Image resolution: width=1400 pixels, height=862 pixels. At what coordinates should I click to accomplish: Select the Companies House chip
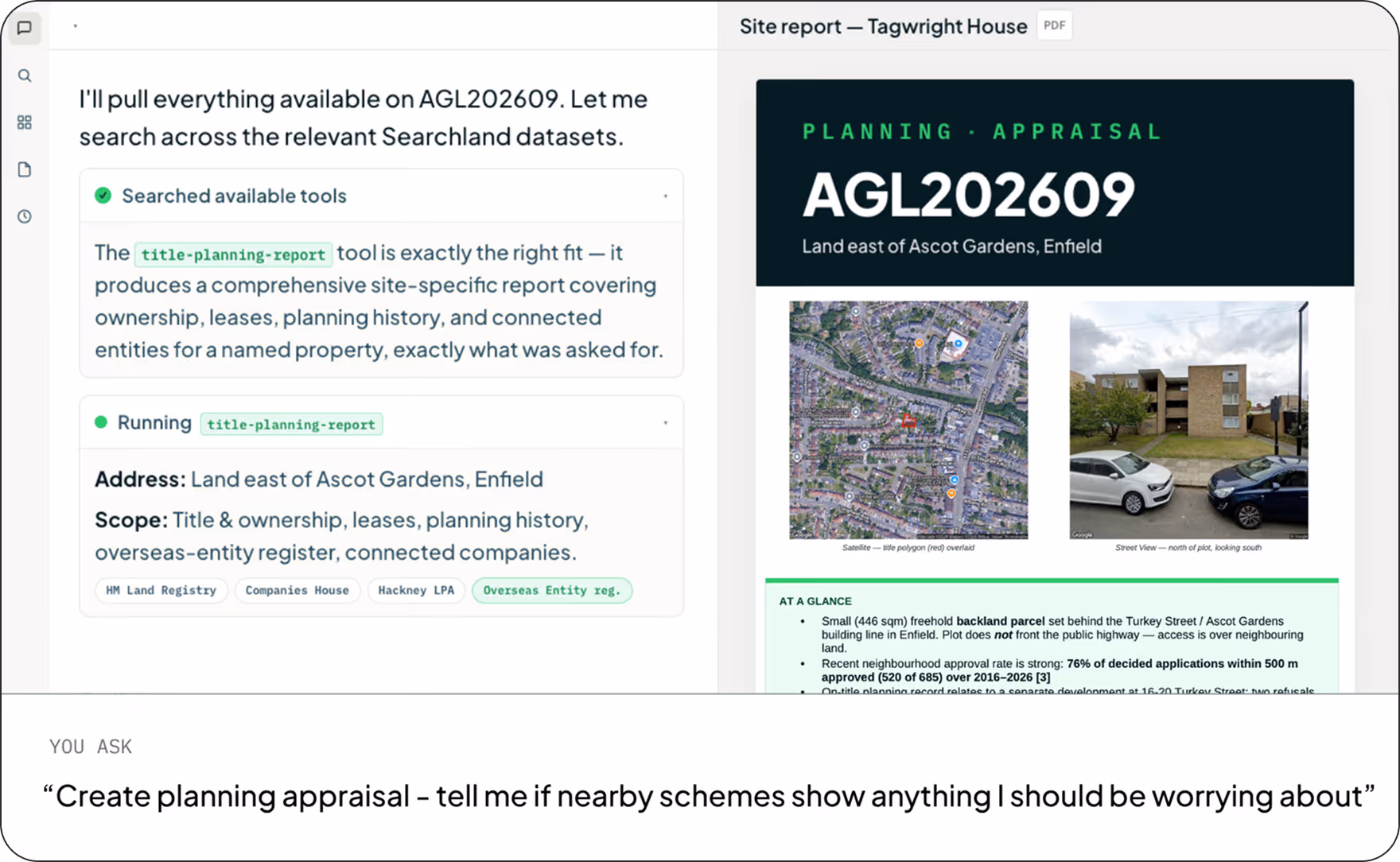(x=297, y=590)
